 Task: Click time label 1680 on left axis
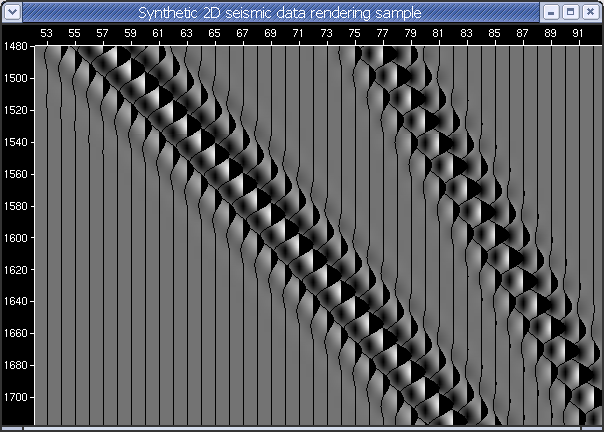pos(16,365)
